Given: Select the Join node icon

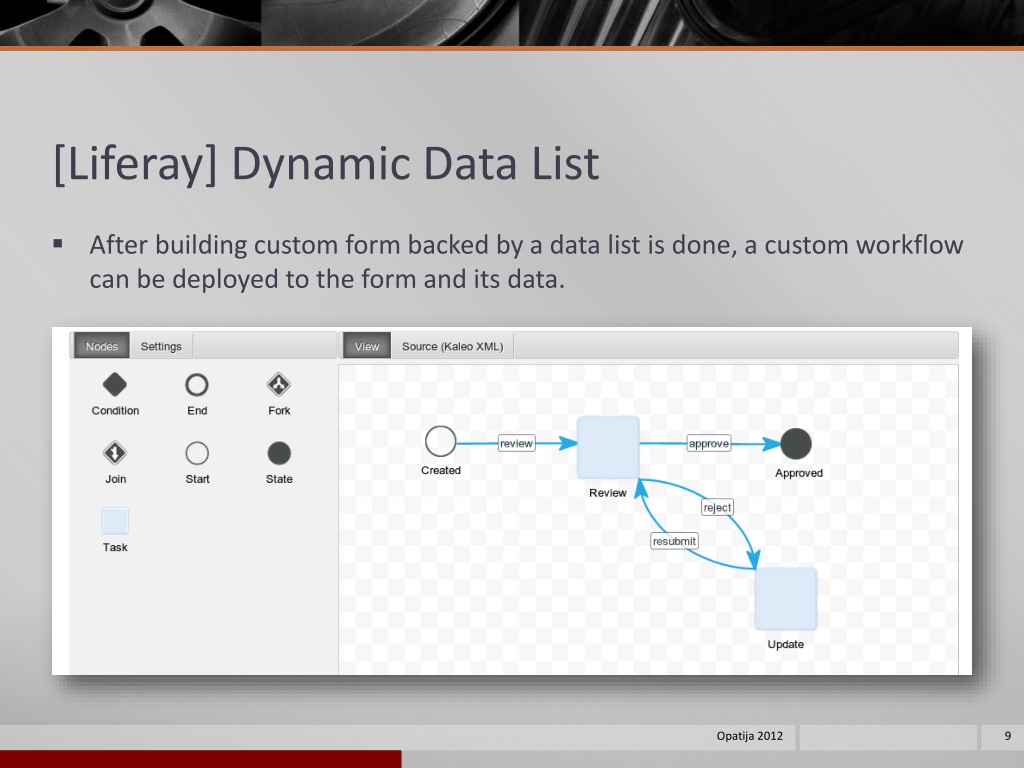Looking at the screenshot, I should click(115, 453).
